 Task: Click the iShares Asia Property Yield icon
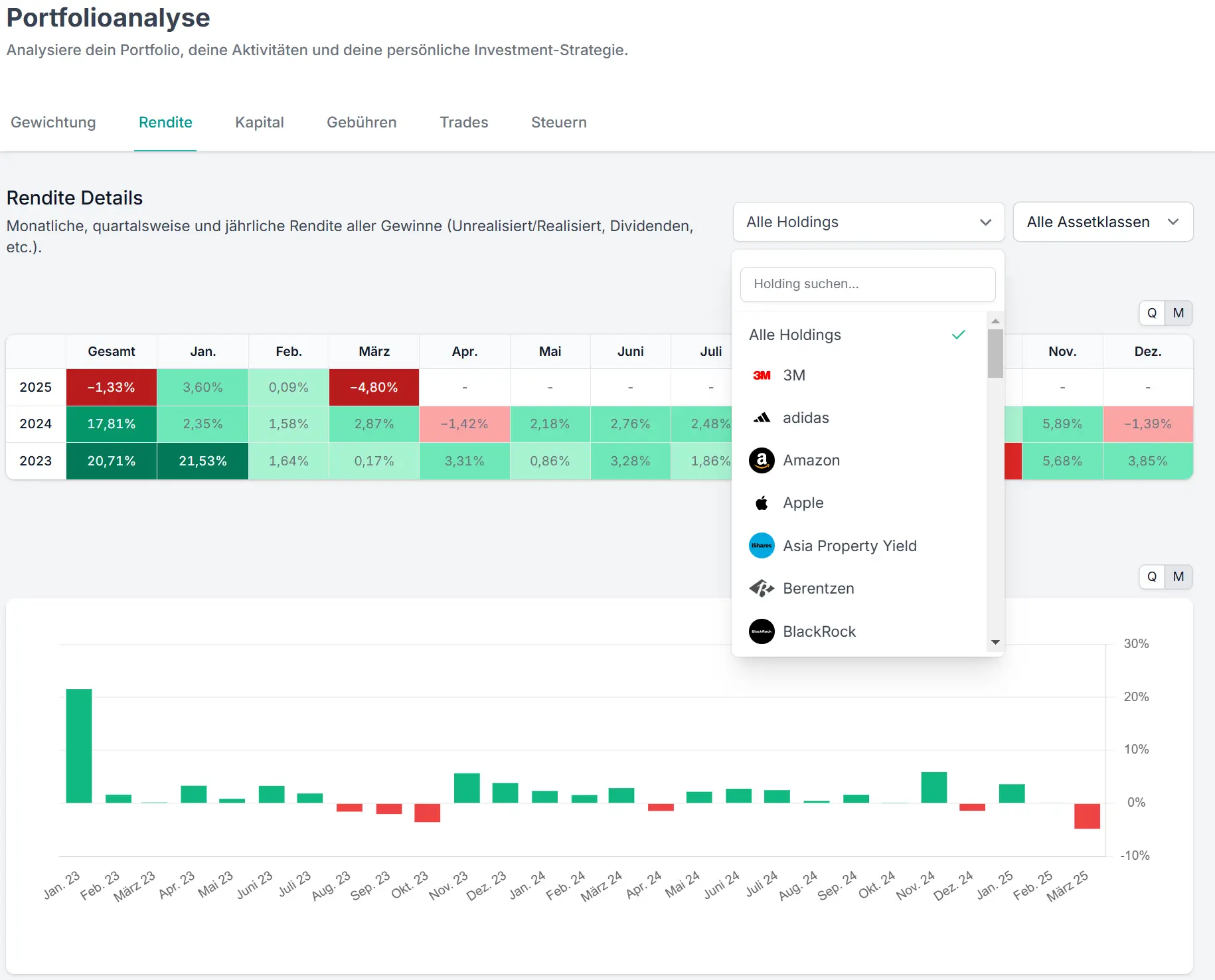762,546
